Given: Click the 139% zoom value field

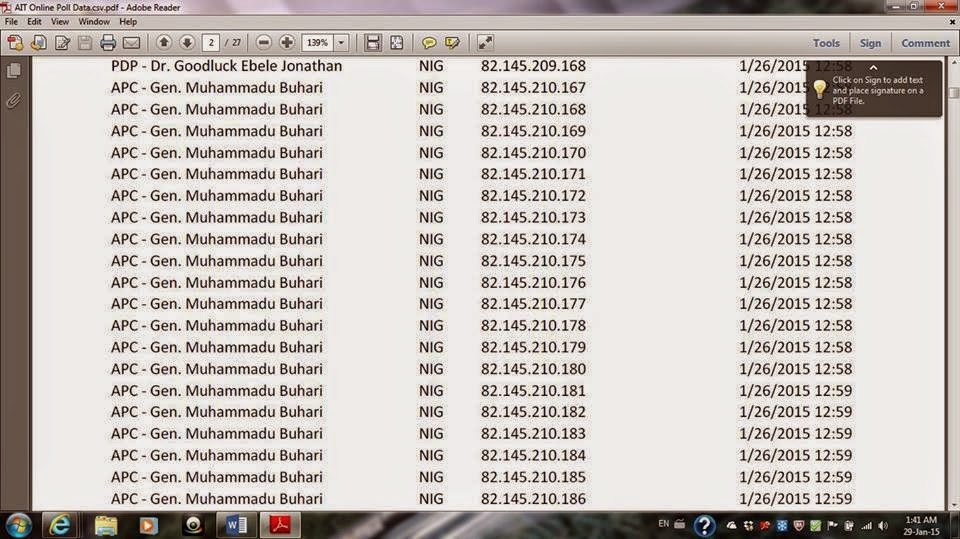Looking at the screenshot, I should click(x=317, y=43).
